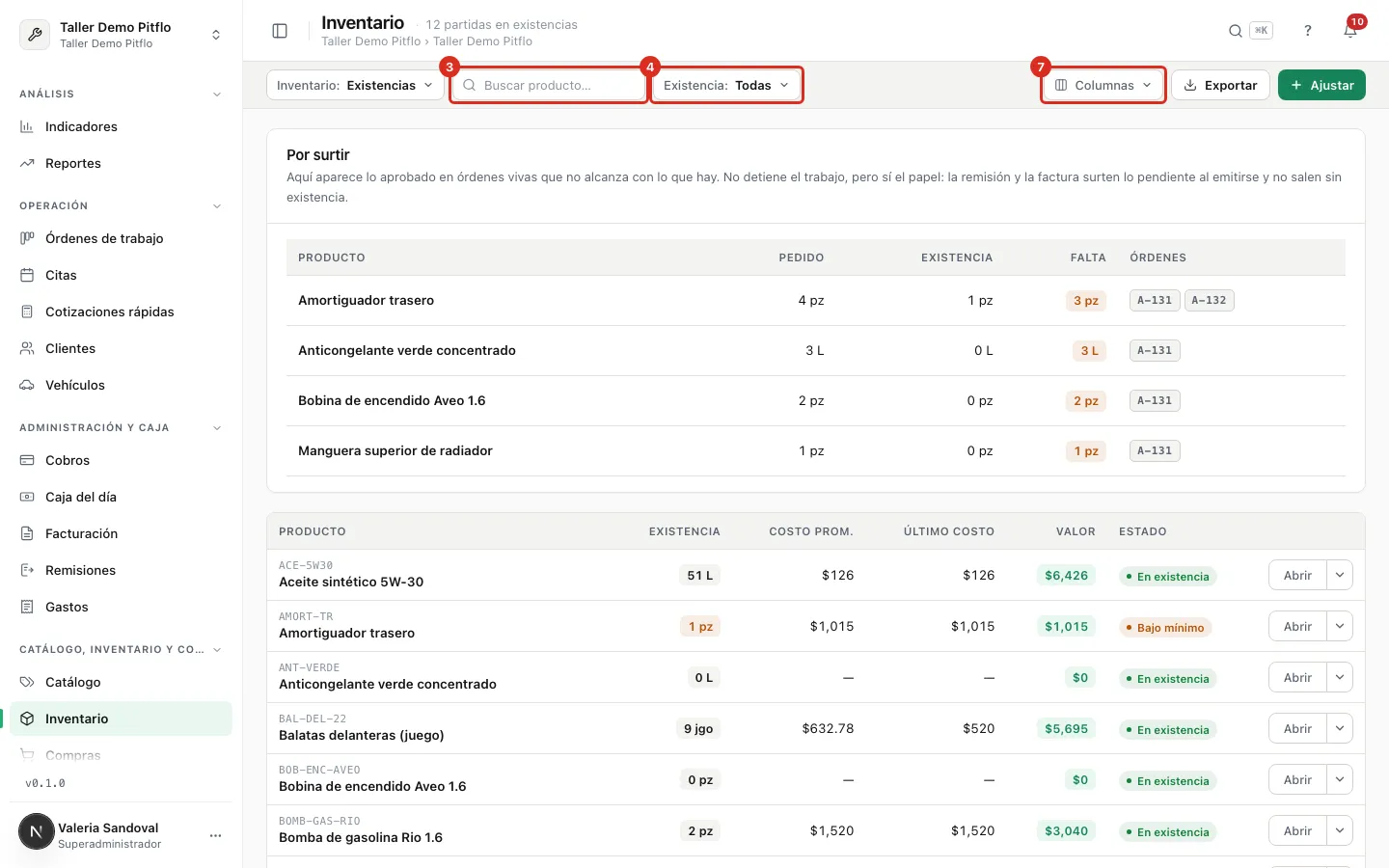
Task: Collapse the ANÁLISIS sidebar section
Action: [x=216, y=95]
